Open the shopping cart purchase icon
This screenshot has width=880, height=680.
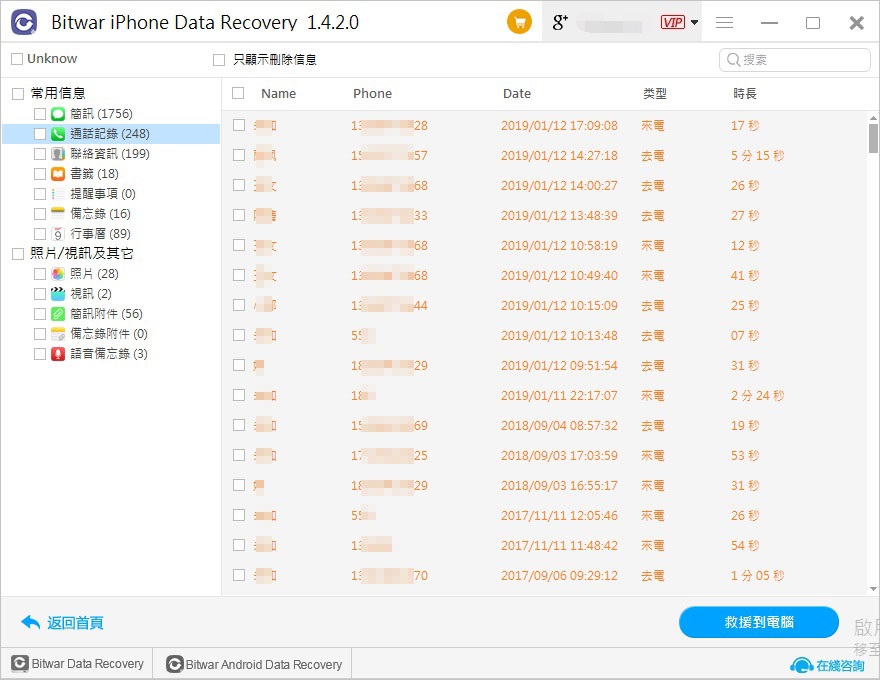(519, 22)
